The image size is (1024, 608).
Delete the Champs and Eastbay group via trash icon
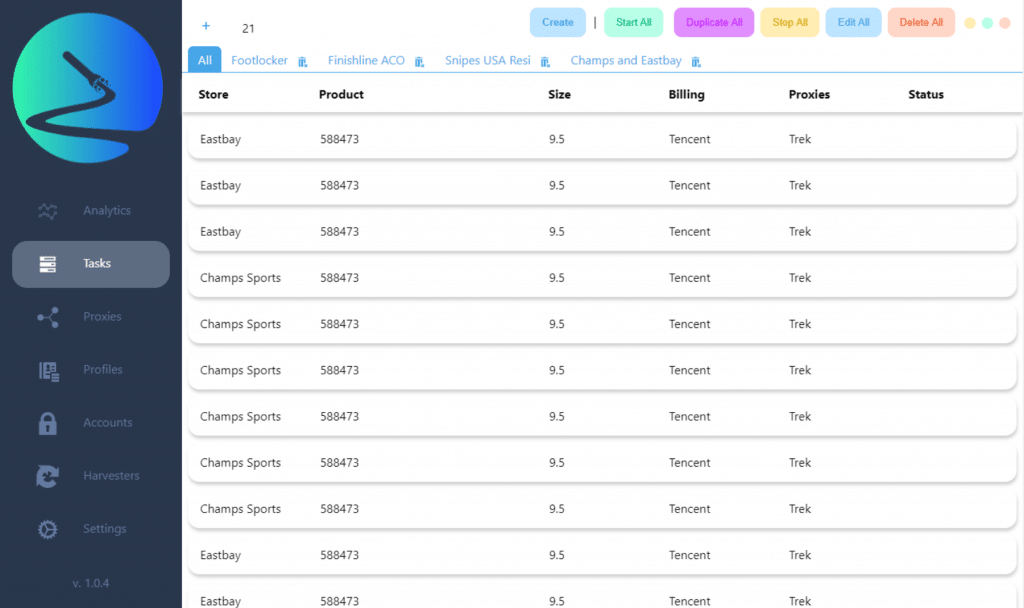pyautogui.click(x=696, y=62)
